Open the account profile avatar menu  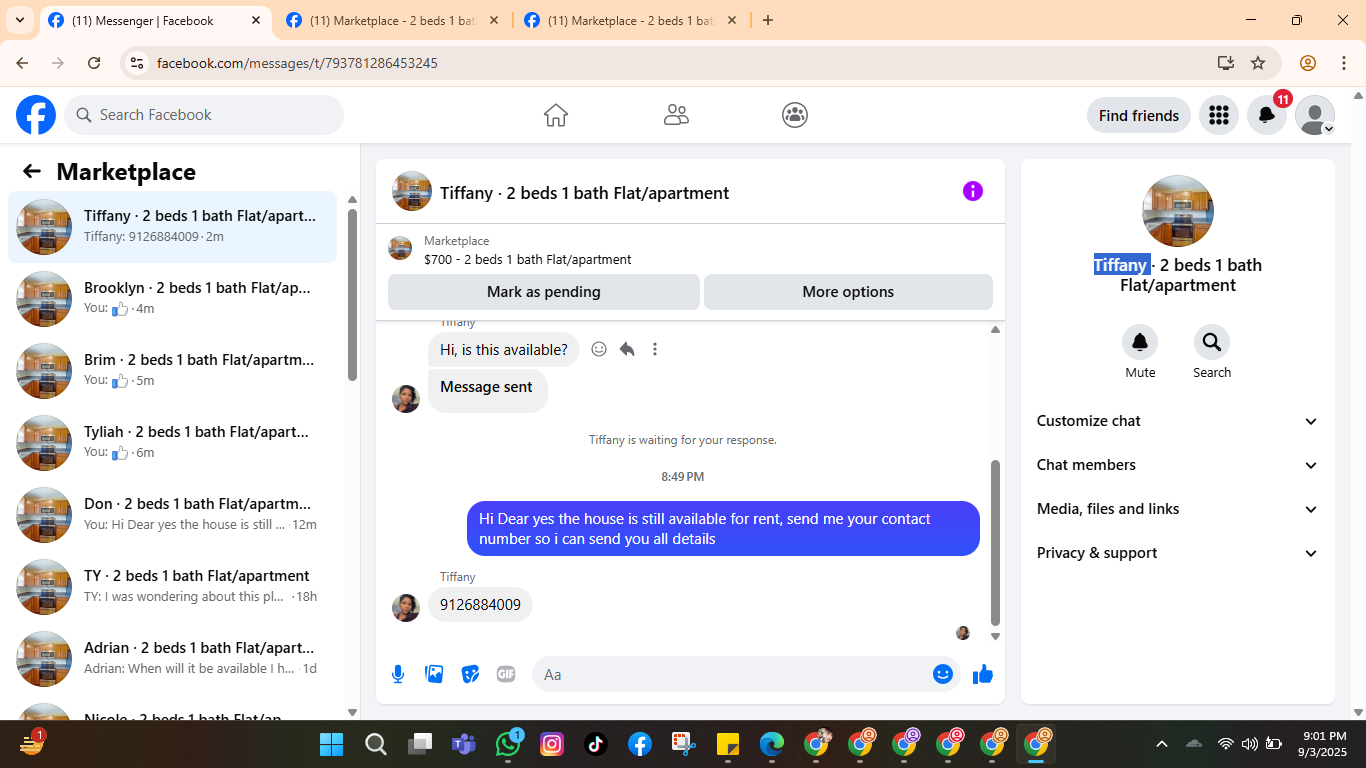1315,115
